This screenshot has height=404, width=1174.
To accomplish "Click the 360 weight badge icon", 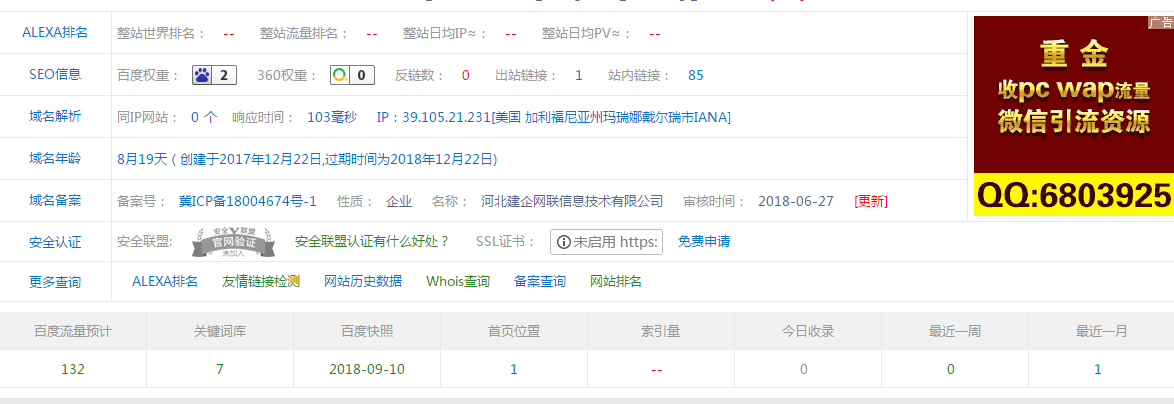I will (352, 75).
